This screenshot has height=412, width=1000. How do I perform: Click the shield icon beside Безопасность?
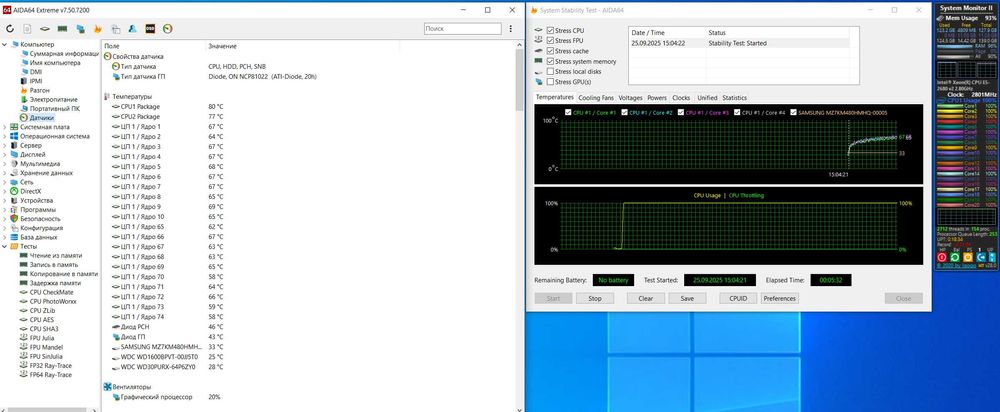(x=14, y=218)
